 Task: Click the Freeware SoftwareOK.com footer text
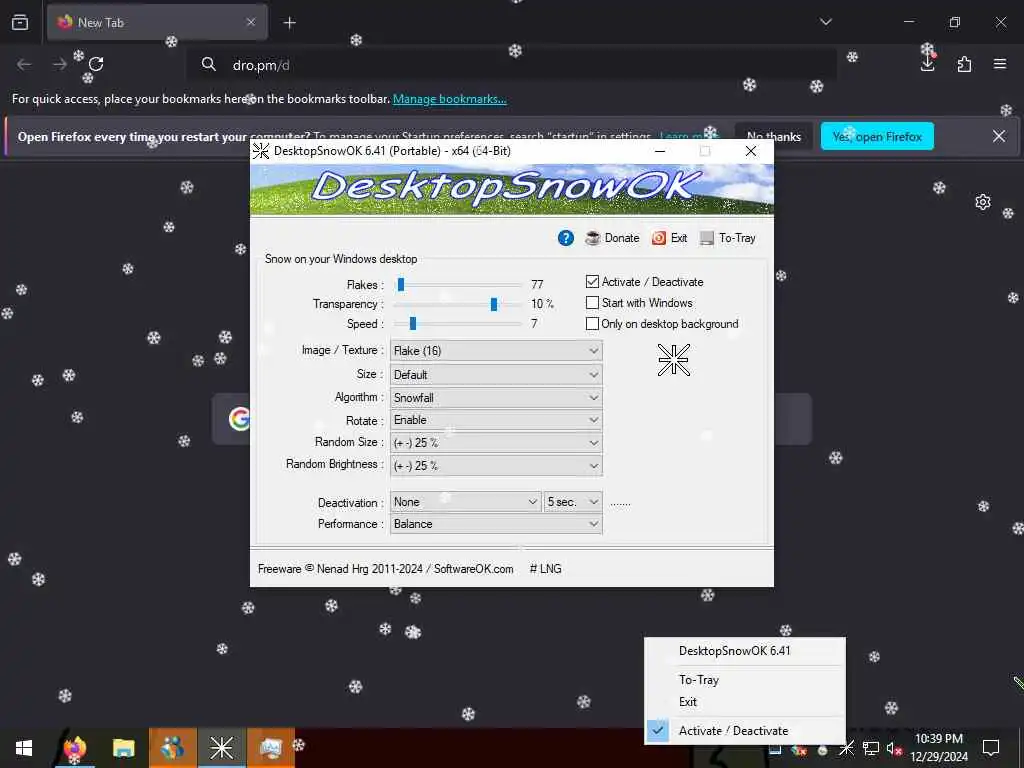coord(385,569)
